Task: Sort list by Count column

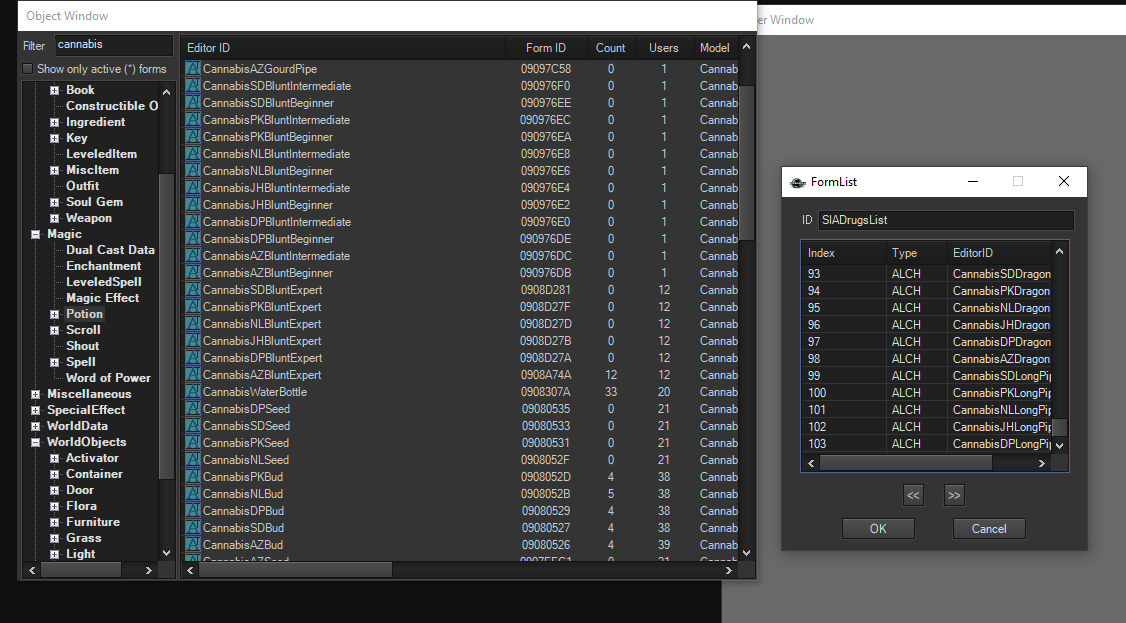Action: 610,48
